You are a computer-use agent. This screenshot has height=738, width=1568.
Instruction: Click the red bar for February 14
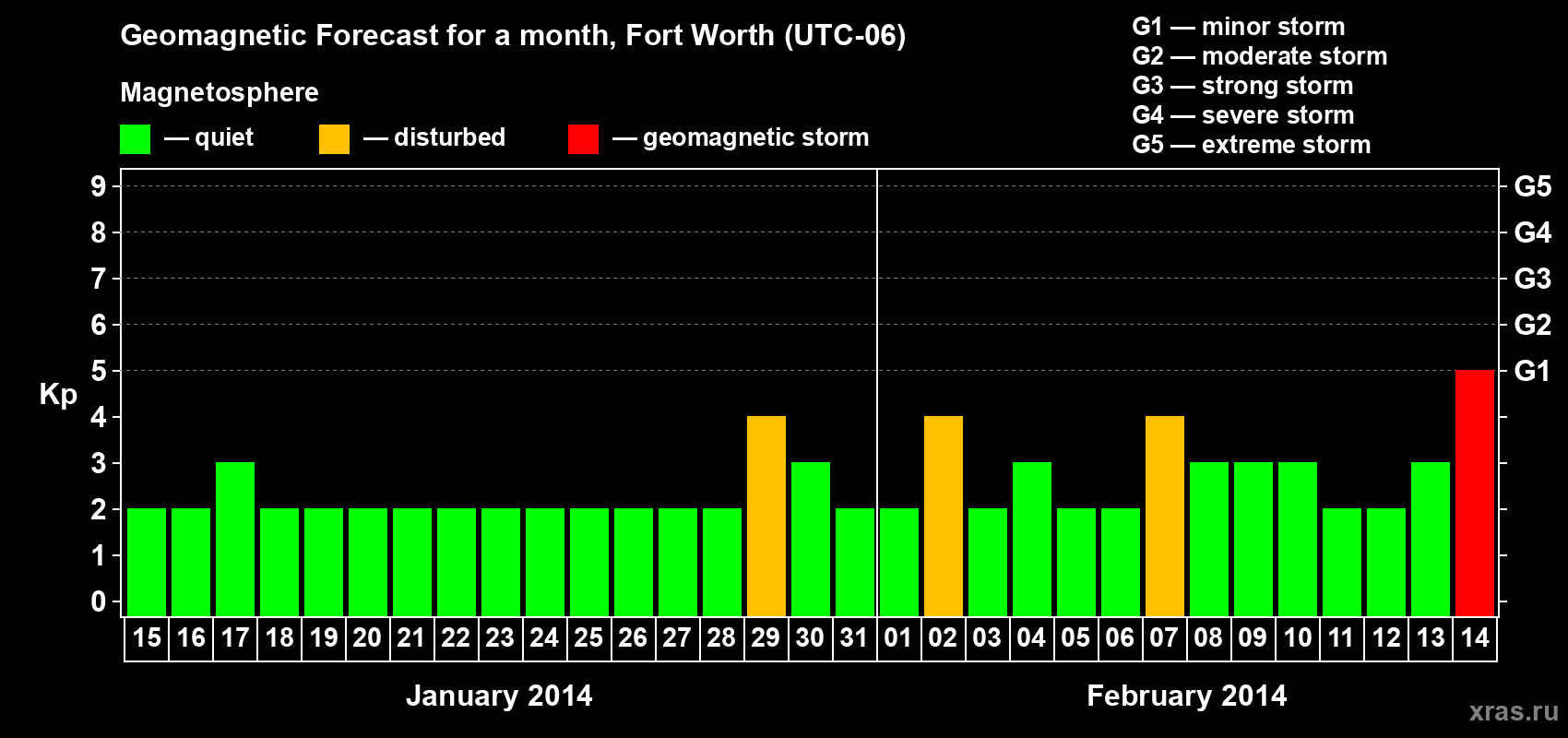click(1474, 493)
